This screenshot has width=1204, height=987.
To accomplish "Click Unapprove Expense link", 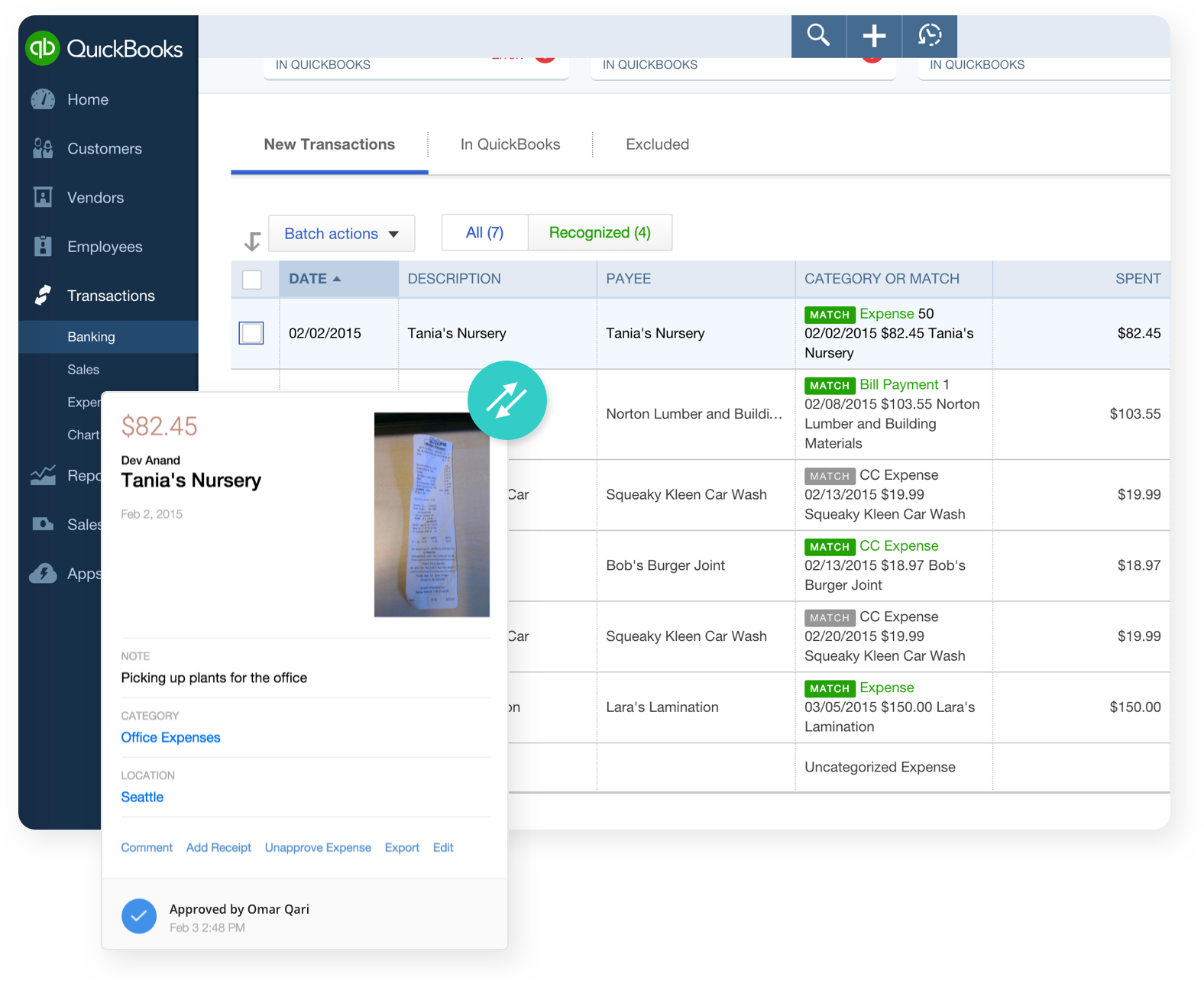I will (x=318, y=847).
